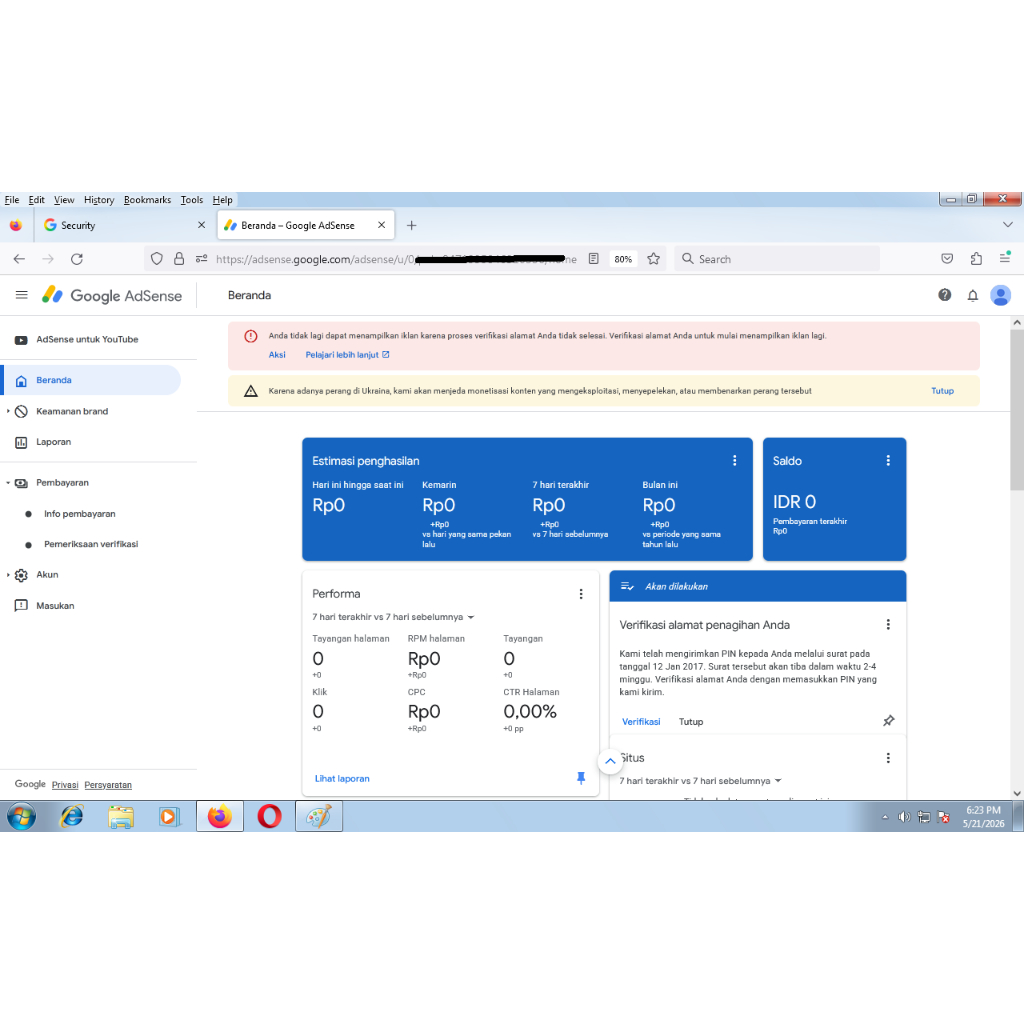
Task: Open the Windows Start button
Action: (x=22, y=816)
